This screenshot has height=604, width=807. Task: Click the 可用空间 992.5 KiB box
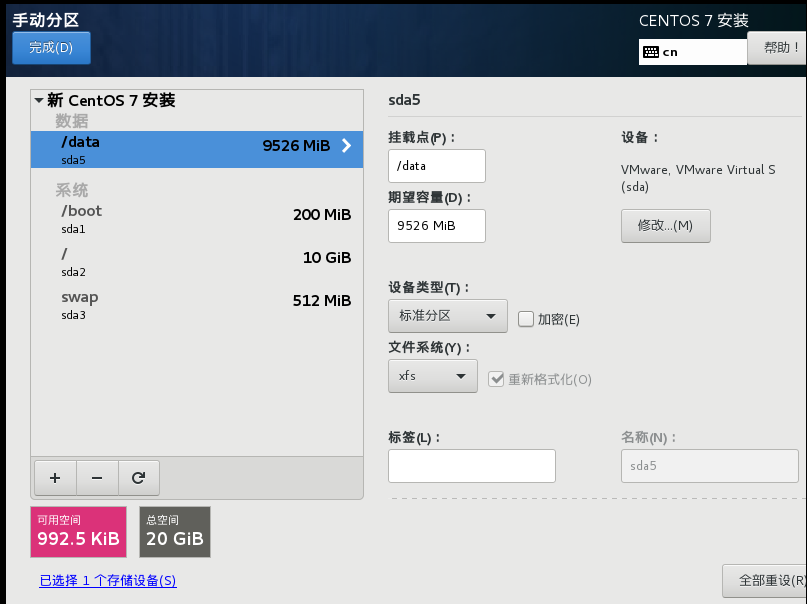79,532
